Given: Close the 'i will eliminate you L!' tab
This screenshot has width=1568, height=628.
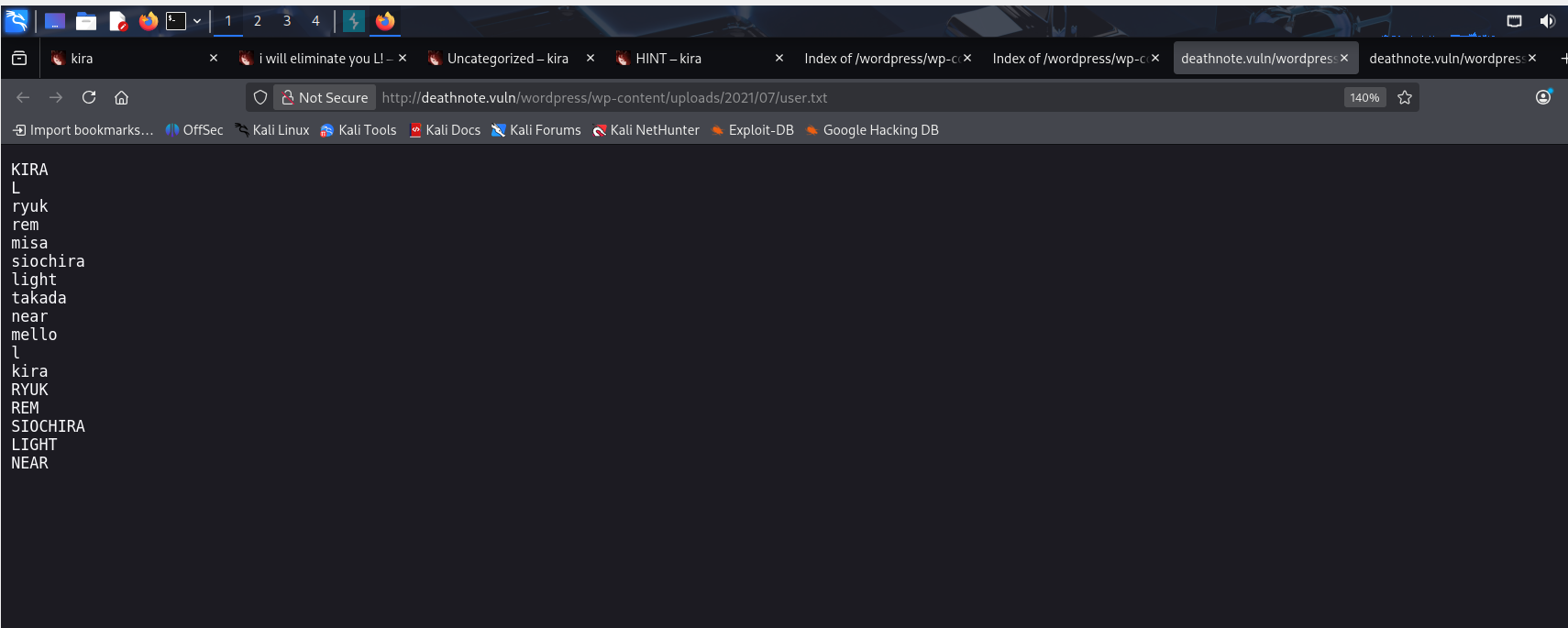Looking at the screenshot, I should 402,58.
